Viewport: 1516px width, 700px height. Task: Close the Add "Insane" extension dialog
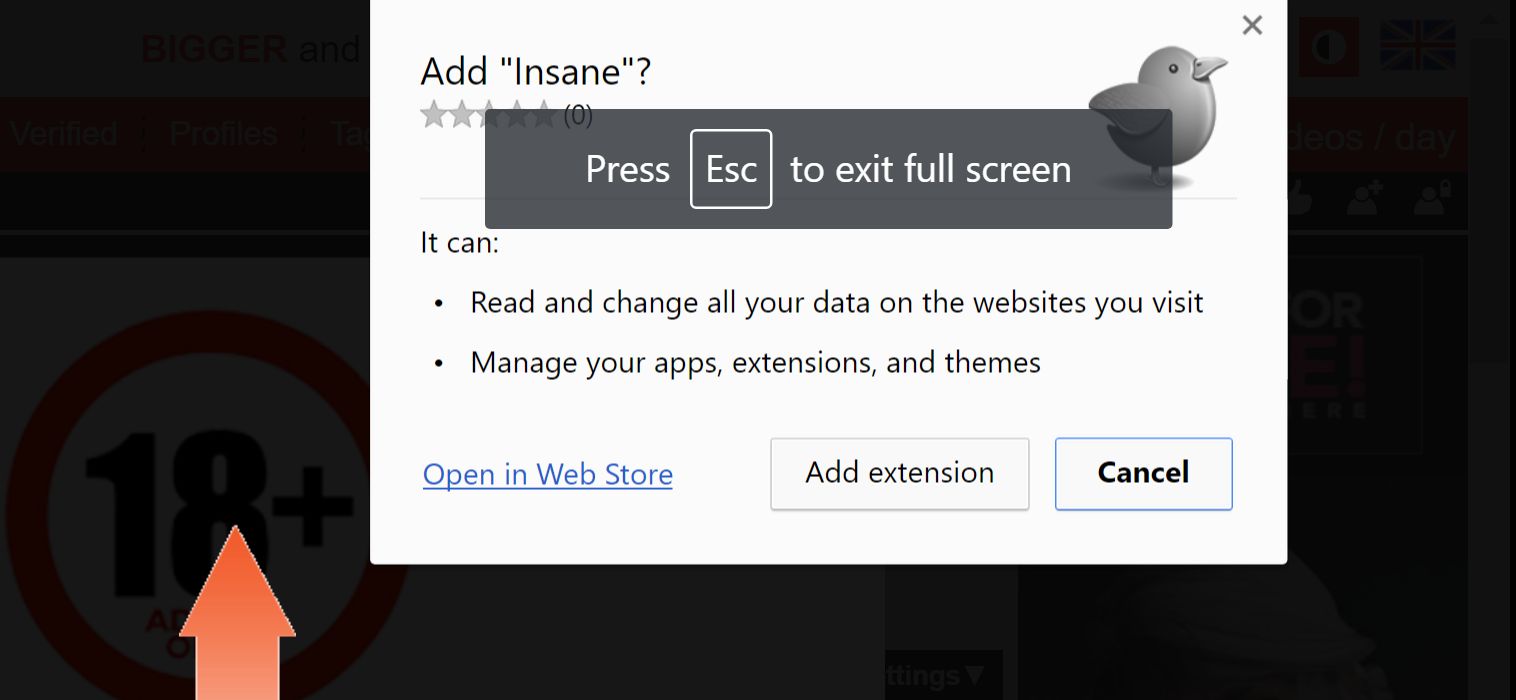pyautogui.click(x=1252, y=26)
